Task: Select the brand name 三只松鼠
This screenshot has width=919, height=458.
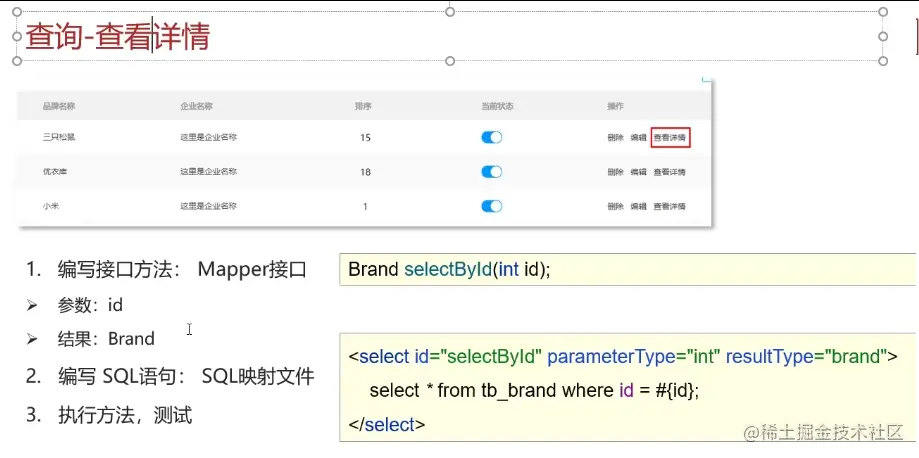Action: (x=59, y=137)
